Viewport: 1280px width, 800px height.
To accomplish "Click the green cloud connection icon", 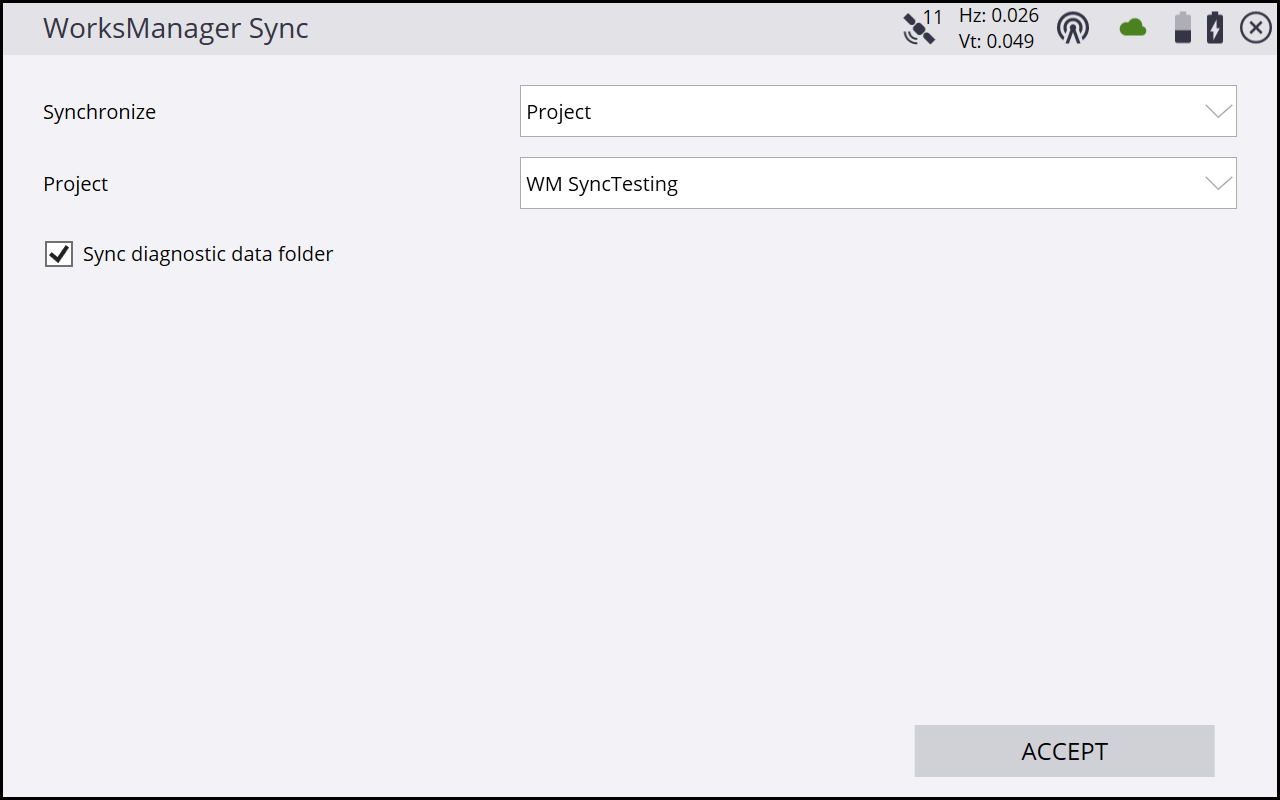I will click(x=1133, y=28).
